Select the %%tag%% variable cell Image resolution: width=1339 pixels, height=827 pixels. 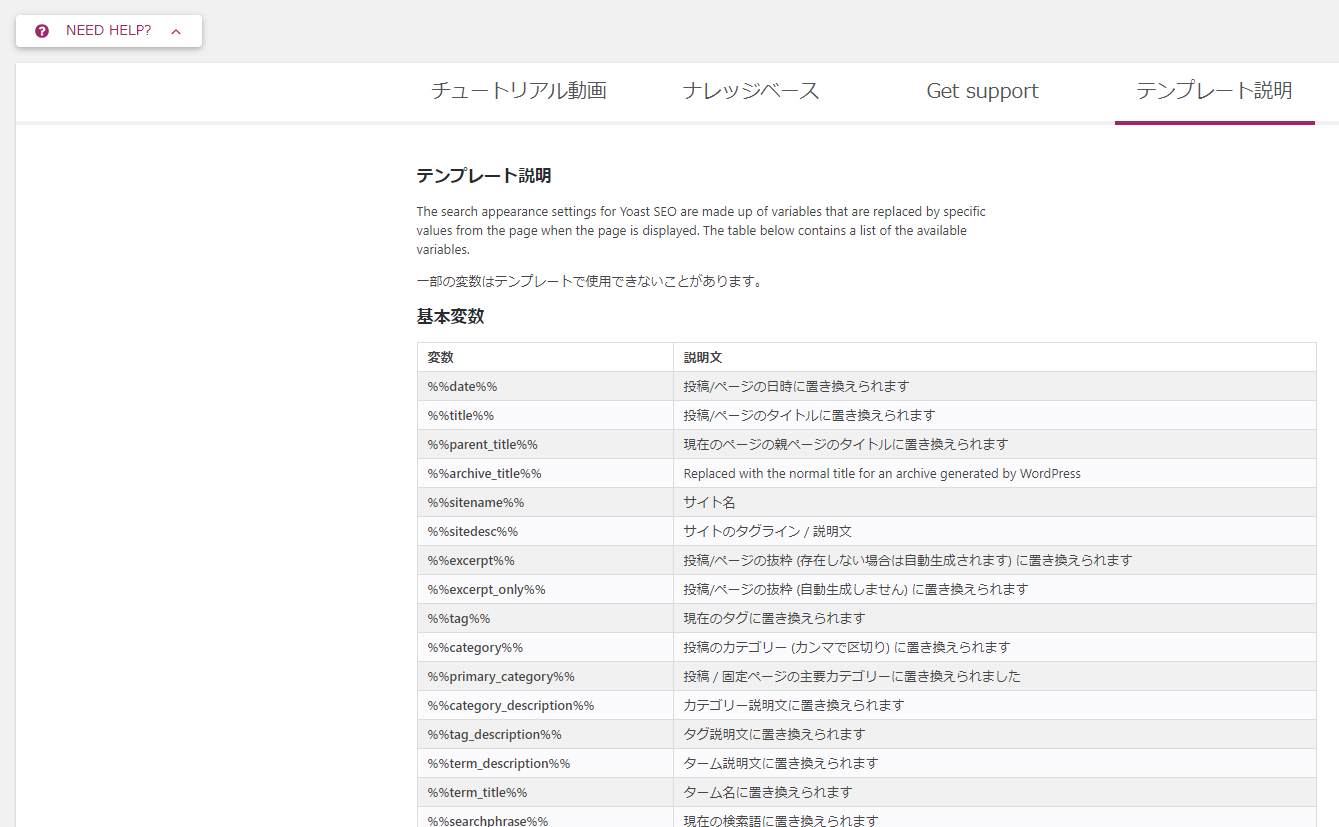[x=545, y=618]
